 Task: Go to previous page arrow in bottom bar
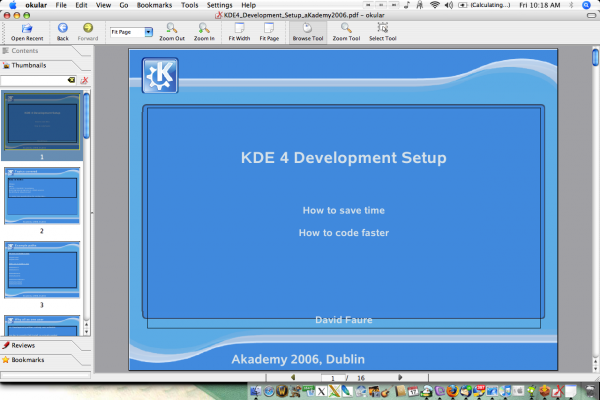click(293, 377)
